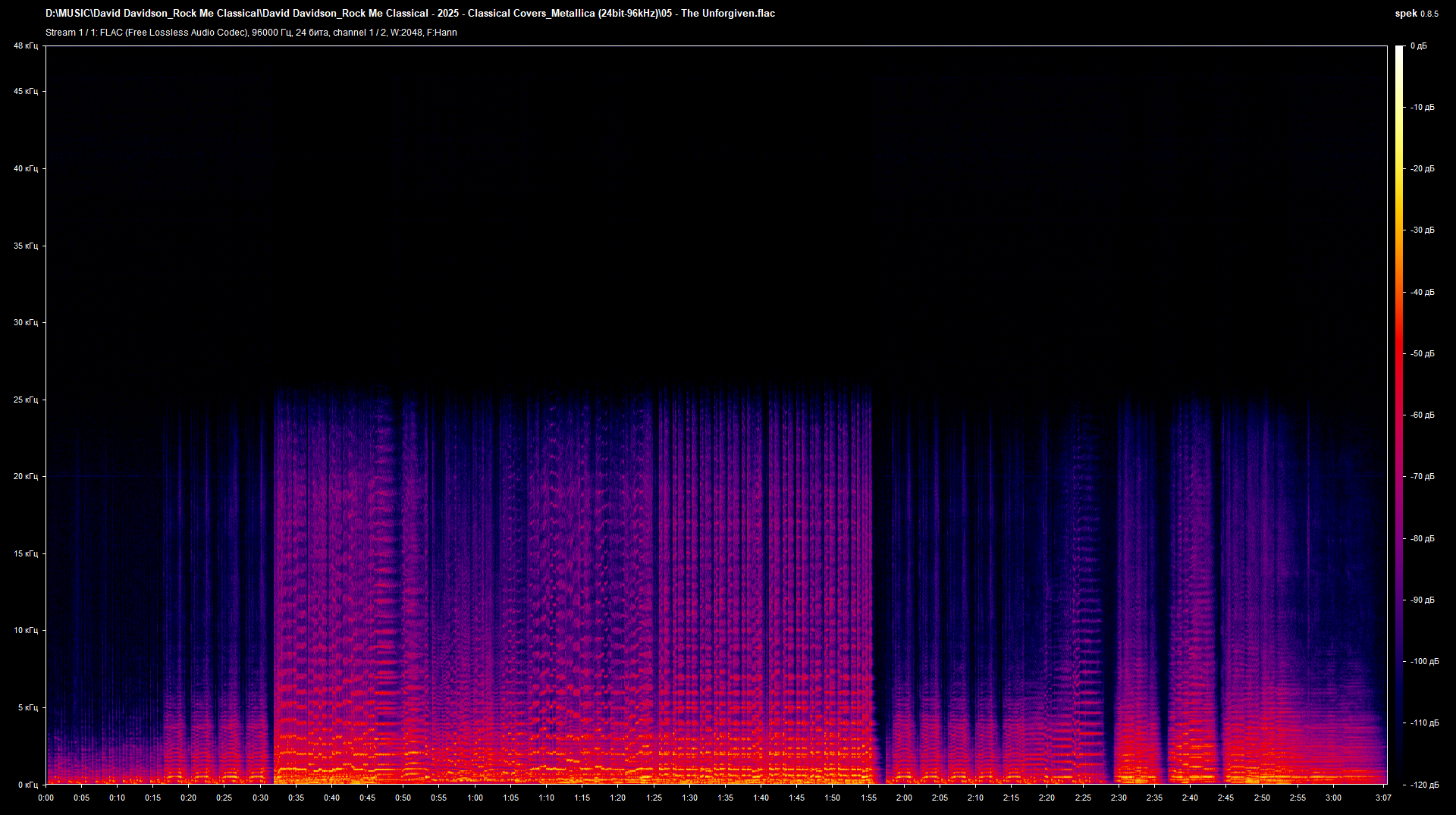The height and width of the screenshot is (815, 1456).
Task: Click the -30 дБ level scale label
Action: [1422, 230]
